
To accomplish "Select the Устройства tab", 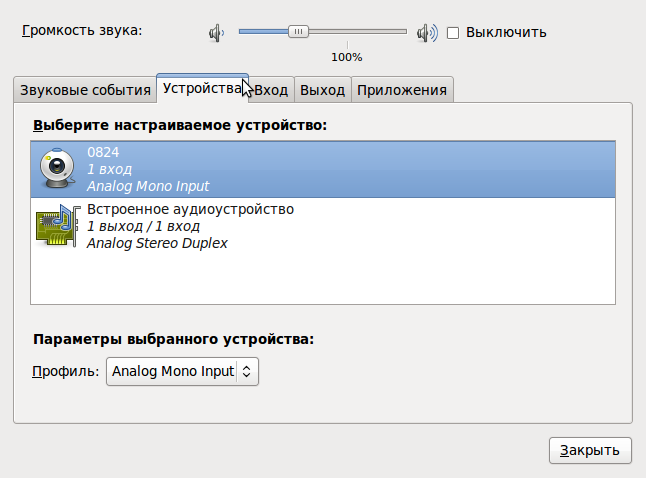I will tap(201, 88).
